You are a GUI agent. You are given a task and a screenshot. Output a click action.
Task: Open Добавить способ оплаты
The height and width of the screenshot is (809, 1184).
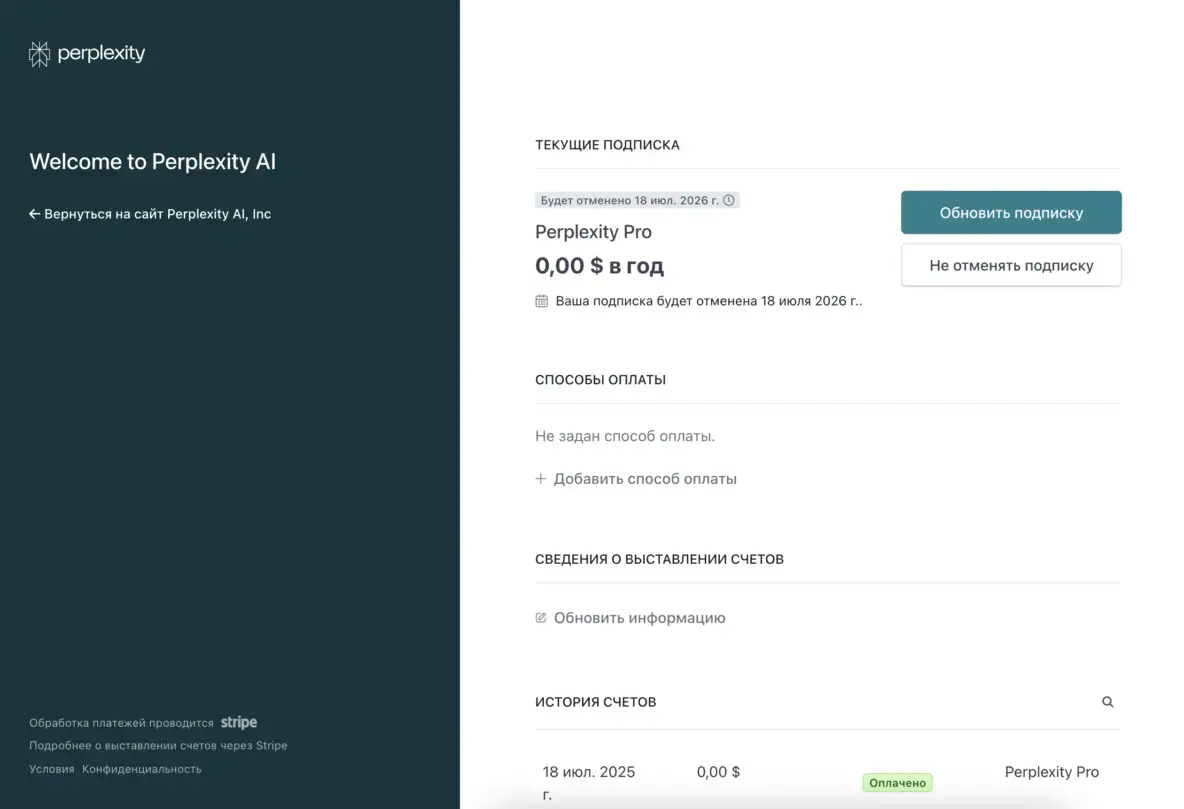pyautogui.click(x=645, y=478)
